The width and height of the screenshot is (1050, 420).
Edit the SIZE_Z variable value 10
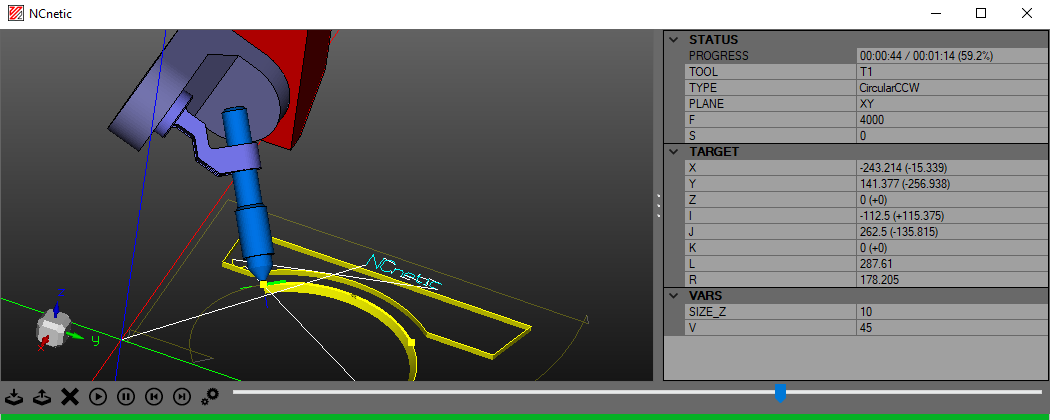pos(951,311)
